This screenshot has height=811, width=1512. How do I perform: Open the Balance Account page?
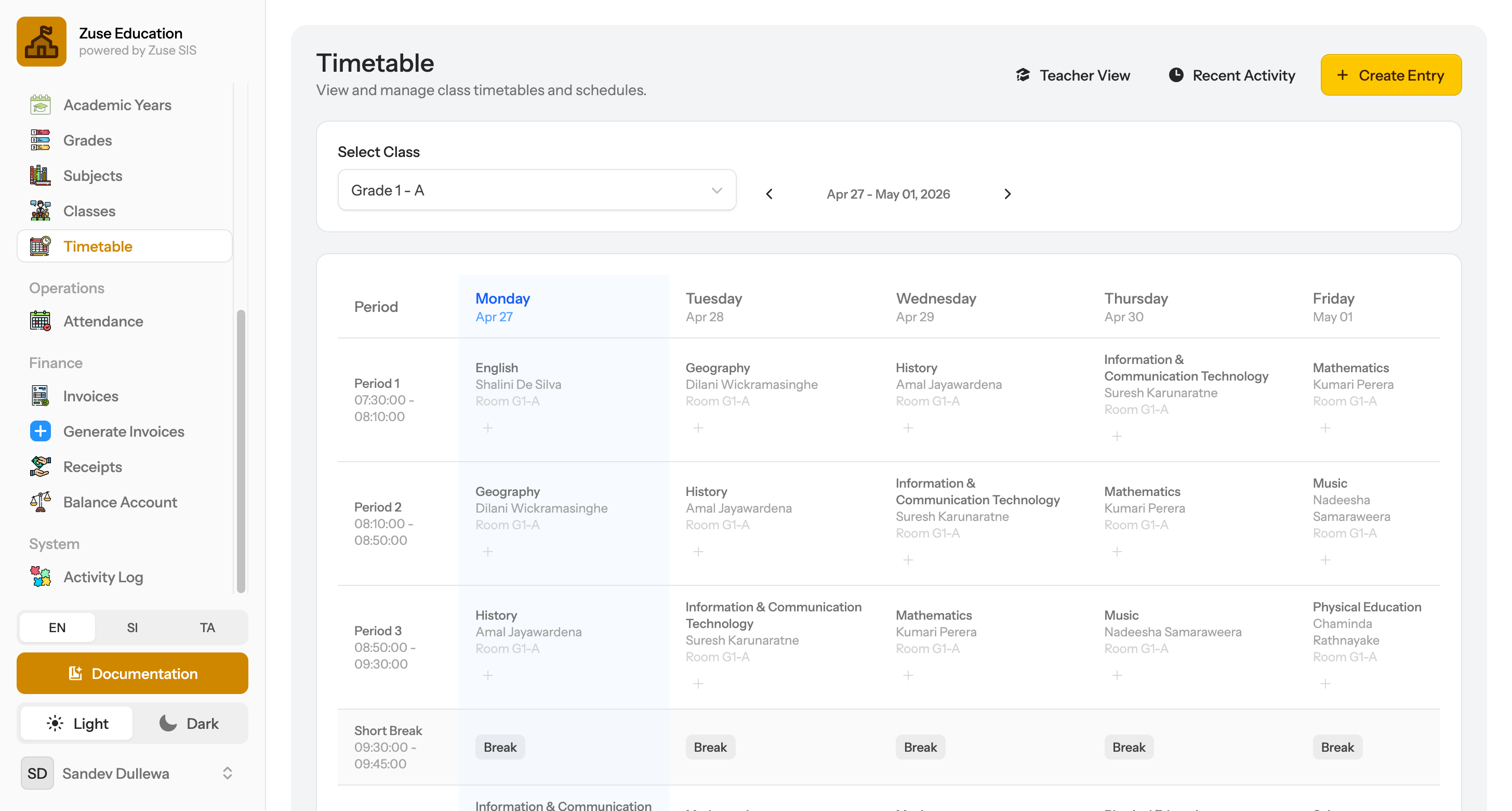click(124, 502)
